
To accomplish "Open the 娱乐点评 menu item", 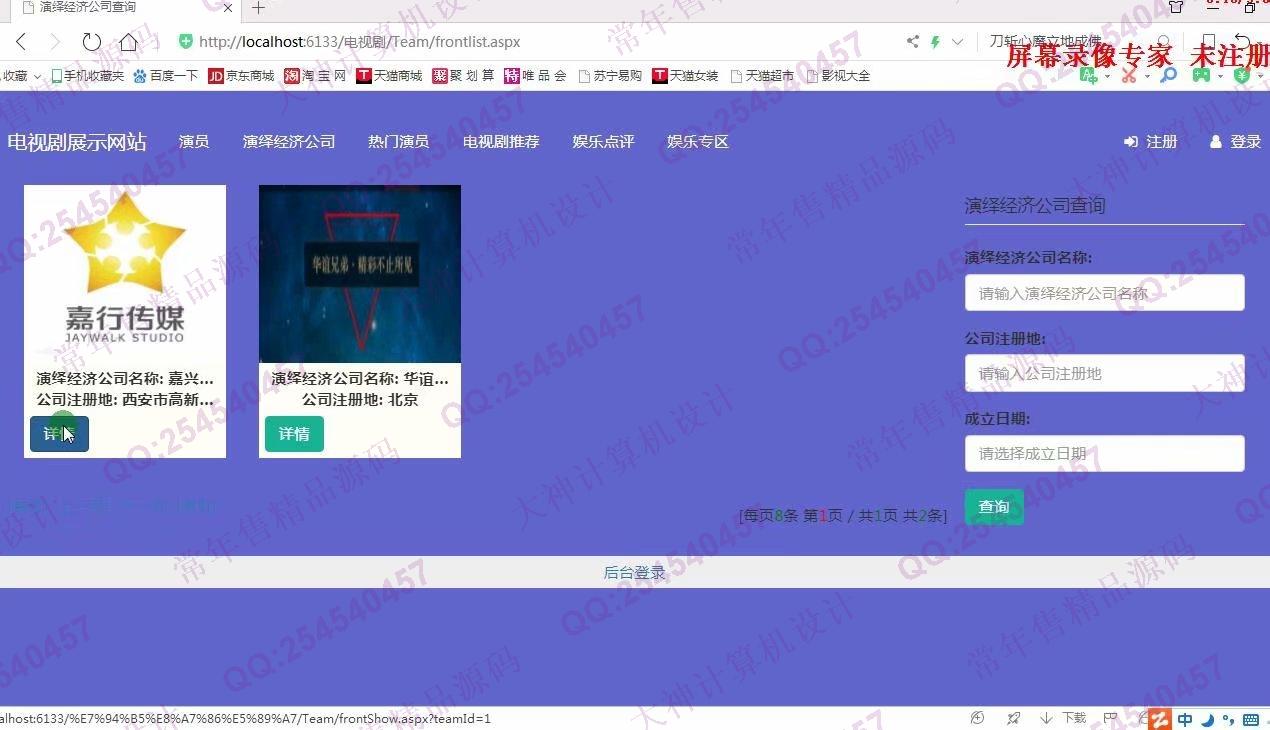I will (x=603, y=142).
